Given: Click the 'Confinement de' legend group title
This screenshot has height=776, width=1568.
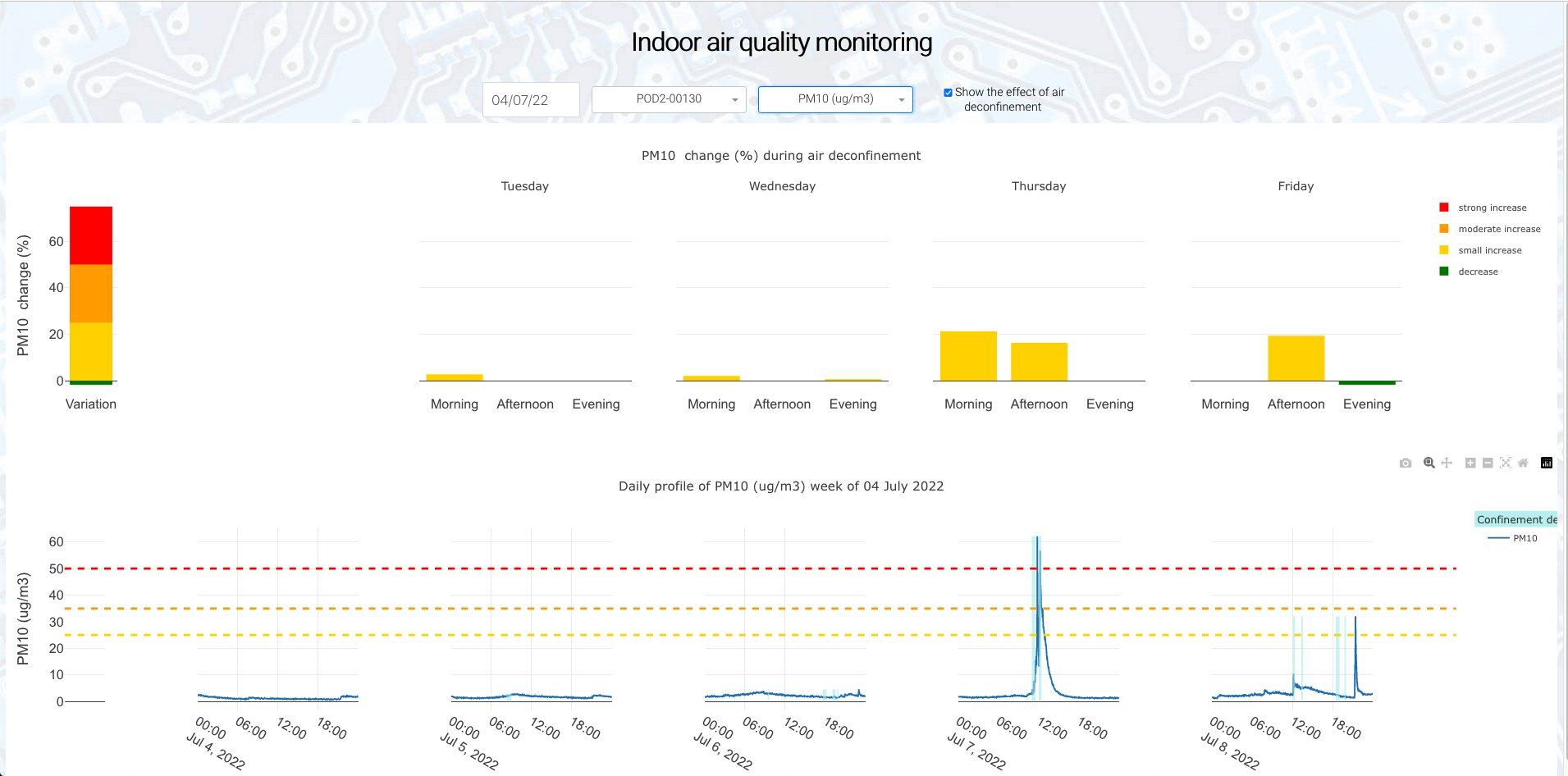Looking at the screenshot, I should pyautogui.click(x=1516, y=519).
